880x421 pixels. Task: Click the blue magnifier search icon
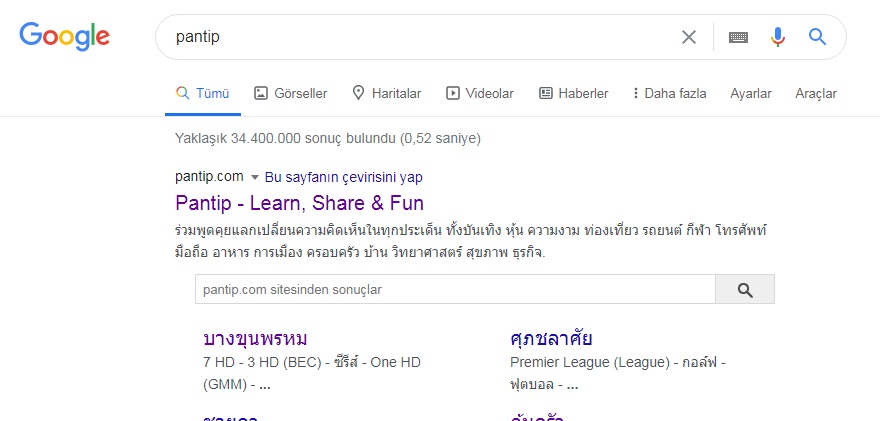[817, 37]
